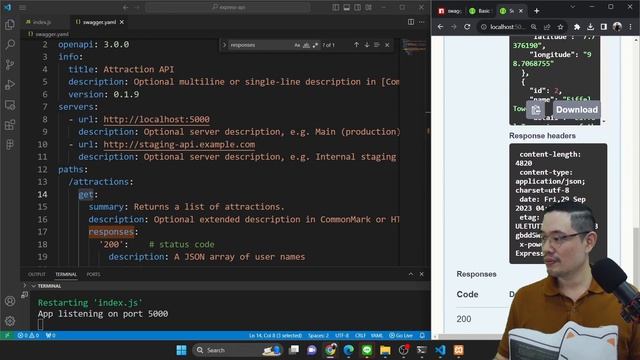Screen dimensions: 640x360
Task: Toggle the VS Code primary sidebar layout icon
Action: [336, 7]
